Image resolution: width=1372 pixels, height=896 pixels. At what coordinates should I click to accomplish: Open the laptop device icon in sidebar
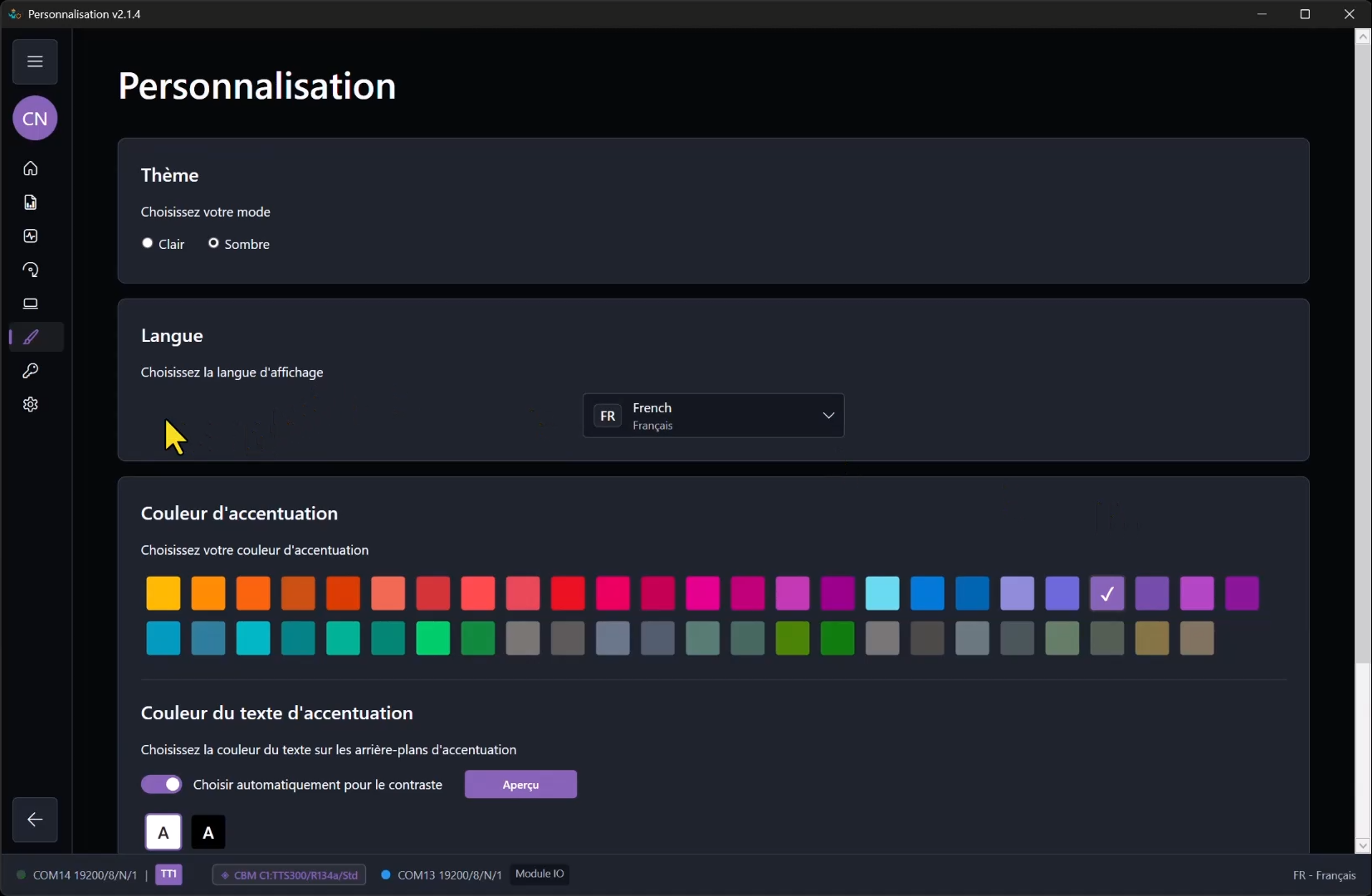point(31,304)
